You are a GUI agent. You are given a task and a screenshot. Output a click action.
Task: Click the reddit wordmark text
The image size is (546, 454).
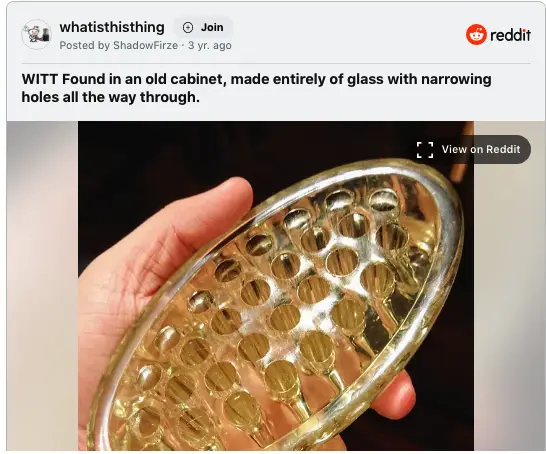click(x=510, y=35)
